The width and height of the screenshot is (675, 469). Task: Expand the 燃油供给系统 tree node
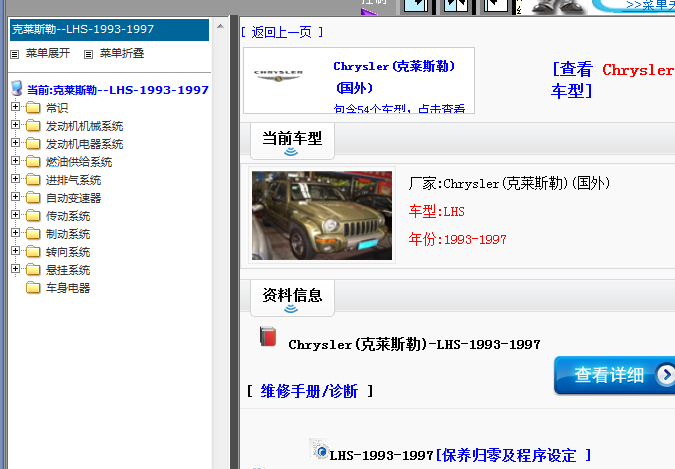coord(15,161)
